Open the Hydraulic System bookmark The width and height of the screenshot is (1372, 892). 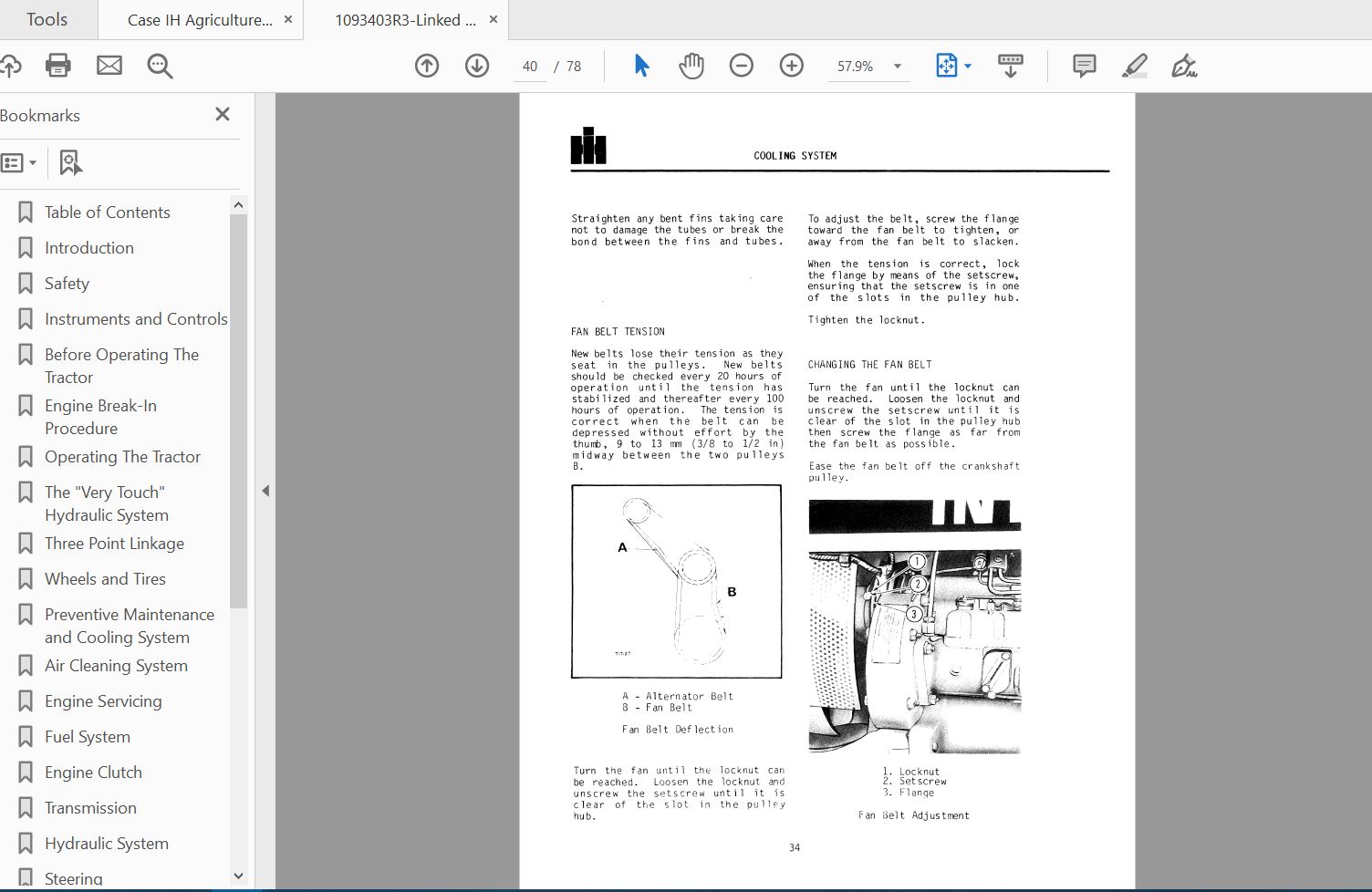106,843
